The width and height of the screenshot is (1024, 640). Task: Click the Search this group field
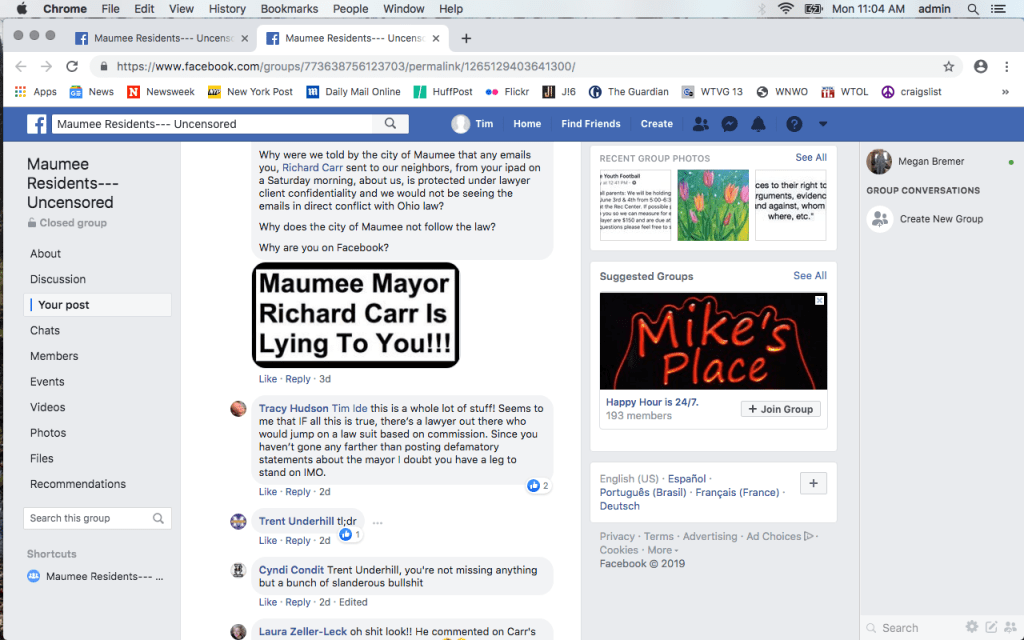pos(88,518)
